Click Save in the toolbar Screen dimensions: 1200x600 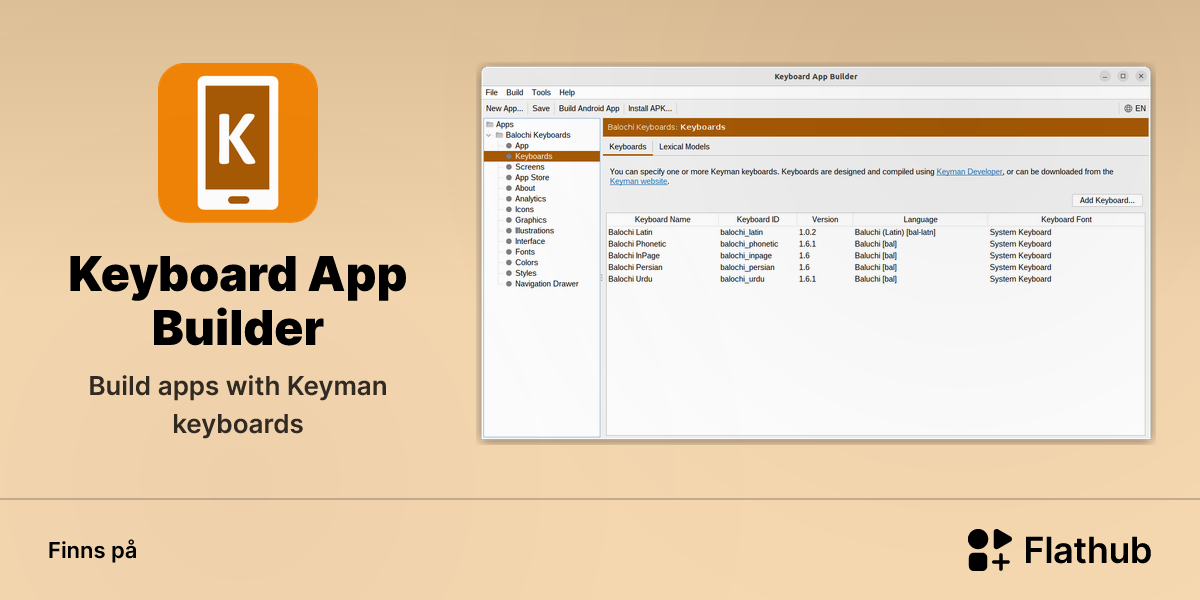pyautogui.click(x=541, y=108)
